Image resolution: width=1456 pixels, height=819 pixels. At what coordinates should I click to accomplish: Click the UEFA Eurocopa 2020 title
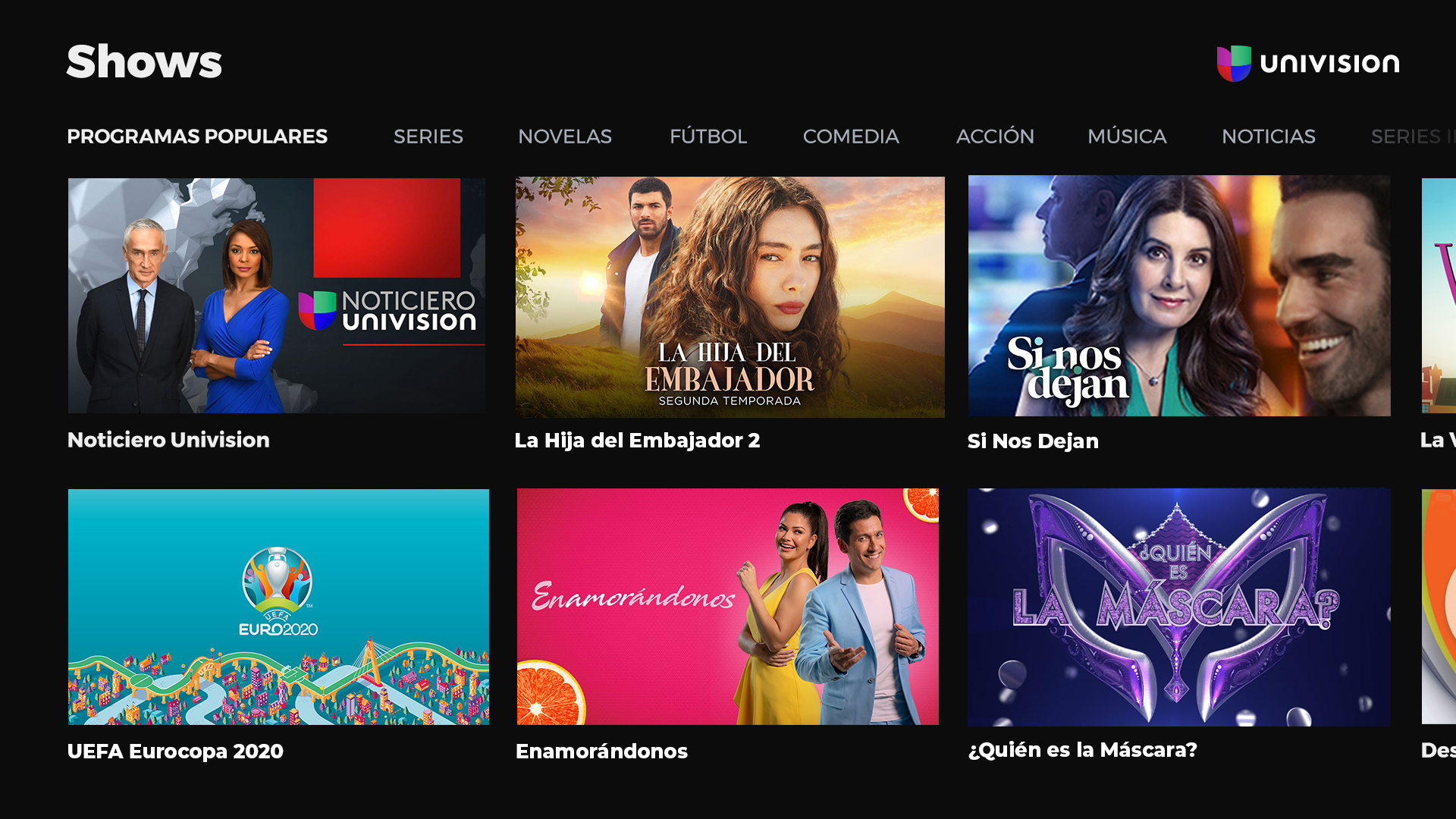click(175, 751)
